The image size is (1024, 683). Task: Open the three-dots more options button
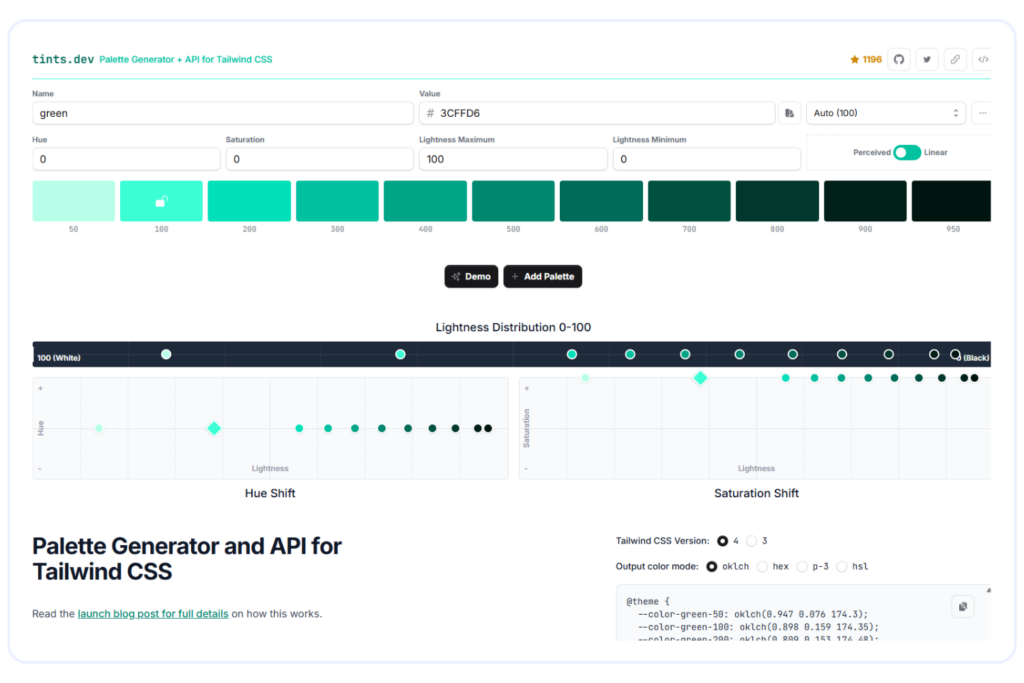click(x=982, y=113)
